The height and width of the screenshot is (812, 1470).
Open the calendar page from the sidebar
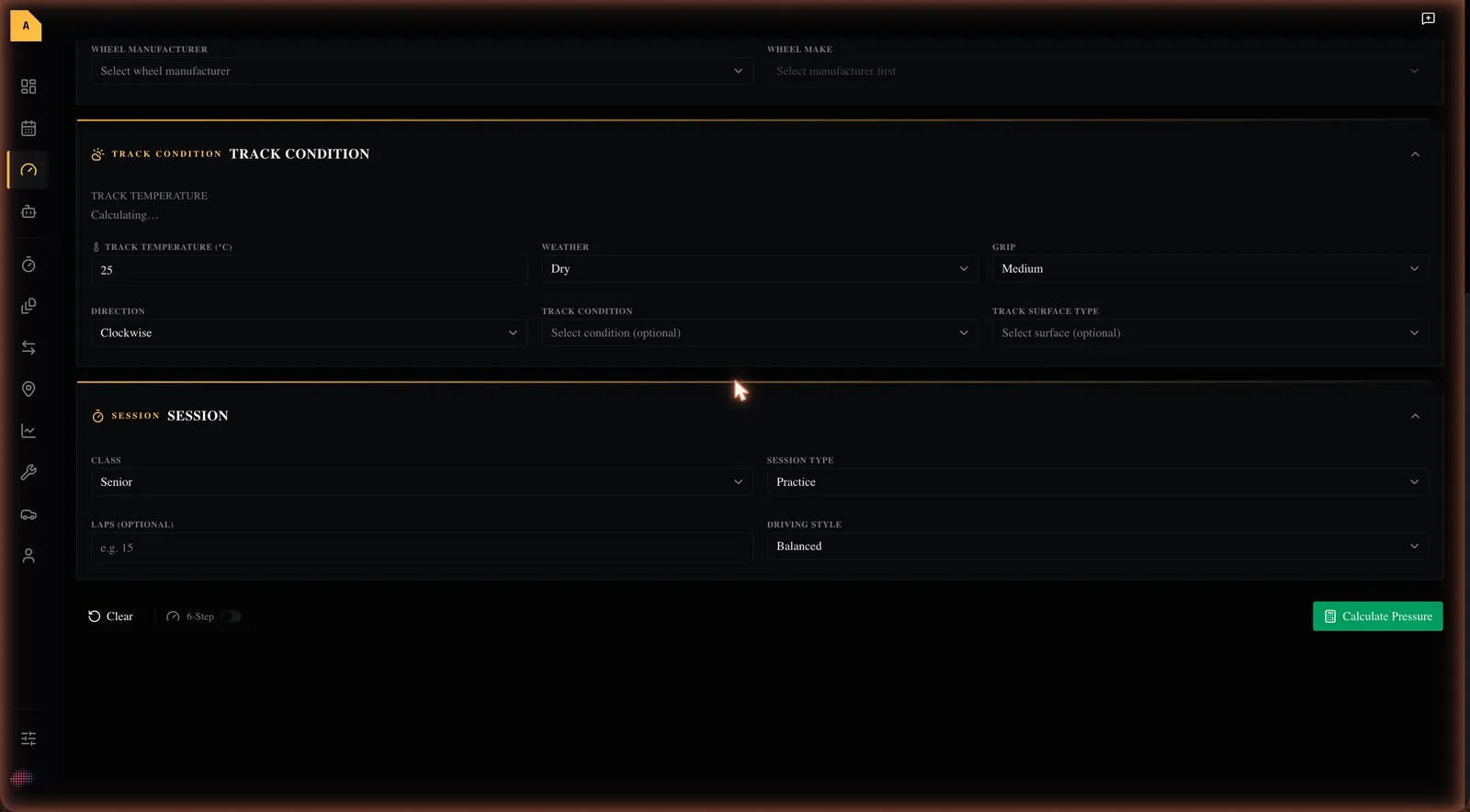pyautogui.click(x=28, y=129)
